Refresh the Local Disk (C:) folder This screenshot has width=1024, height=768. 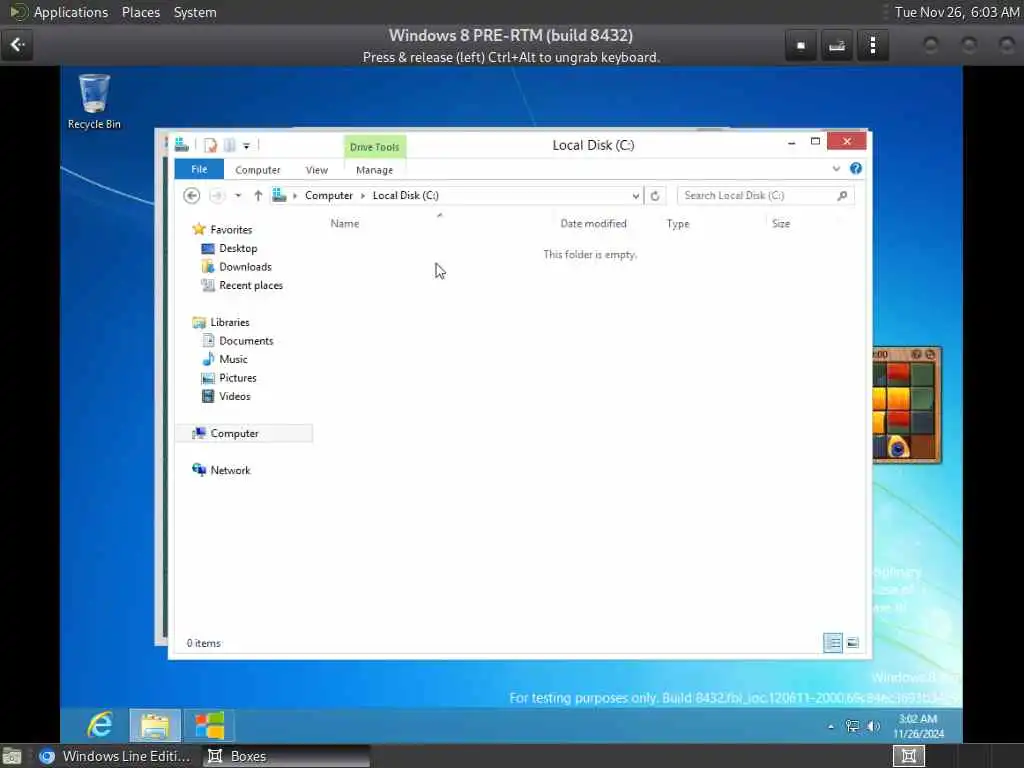655,195
